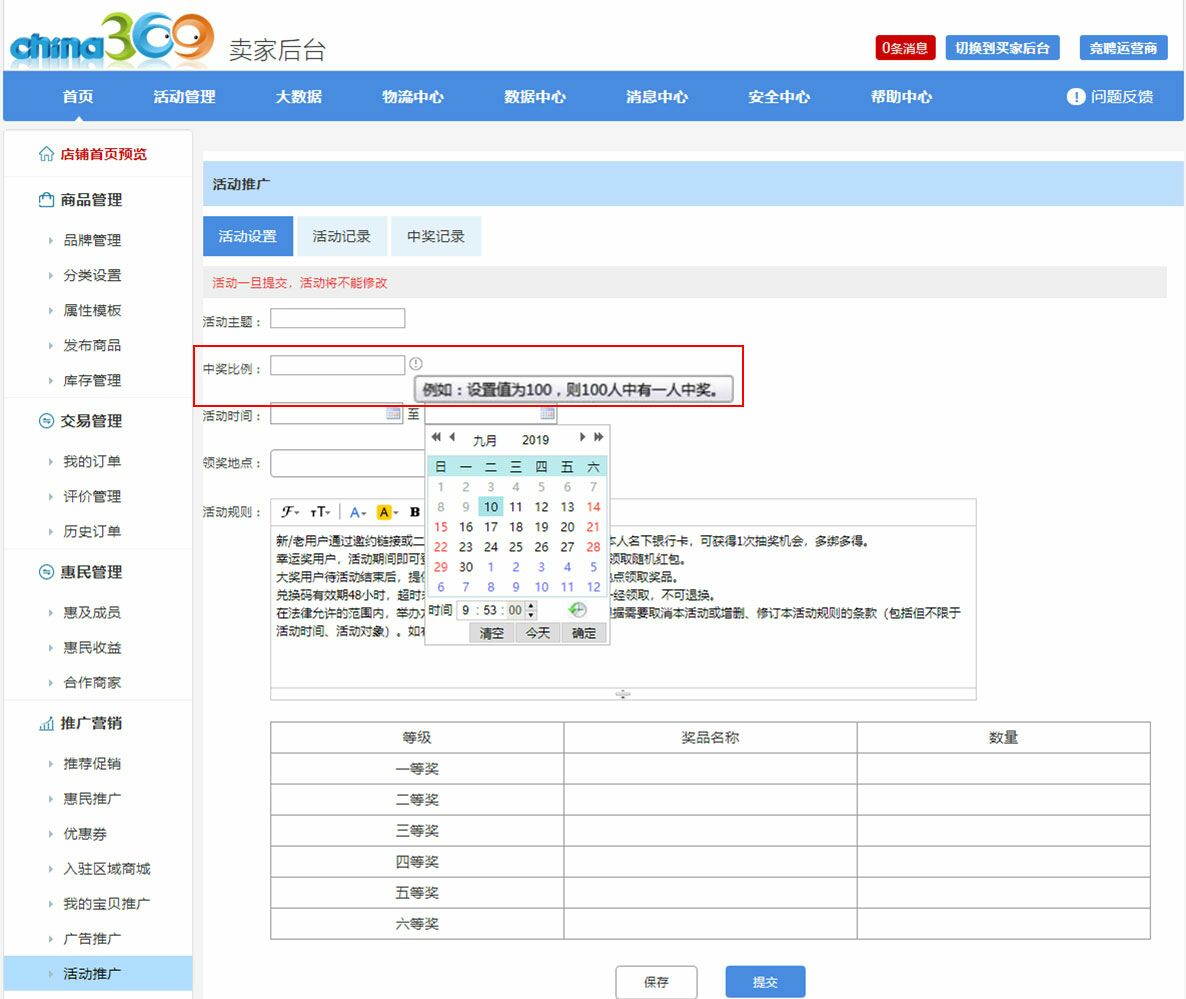1186x999 pixels.
Task: Go to previous year in date picker
Action: (x=436, y=438)
